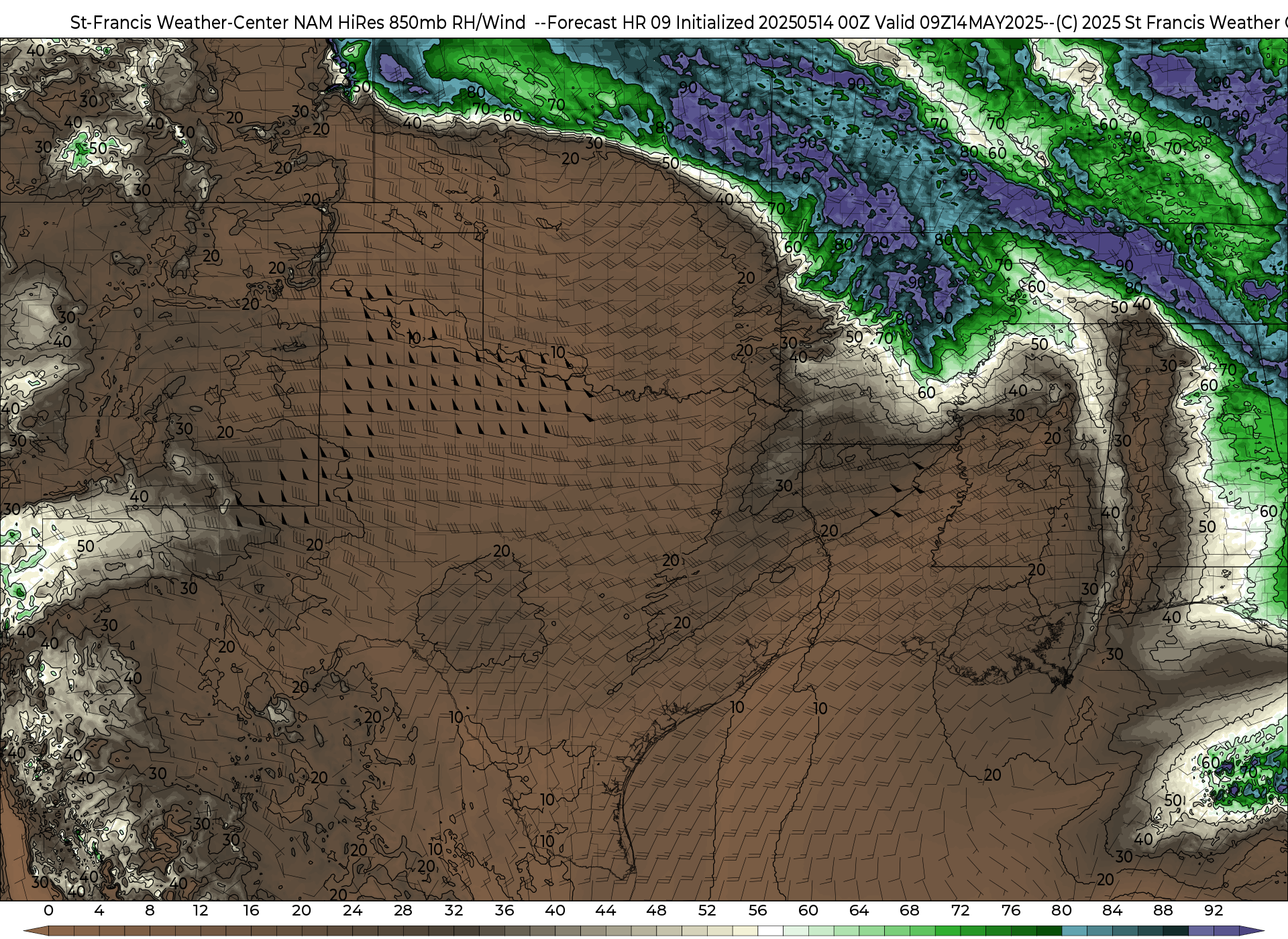
Task: Click the color bar label '48'
Action: (656, 910)
